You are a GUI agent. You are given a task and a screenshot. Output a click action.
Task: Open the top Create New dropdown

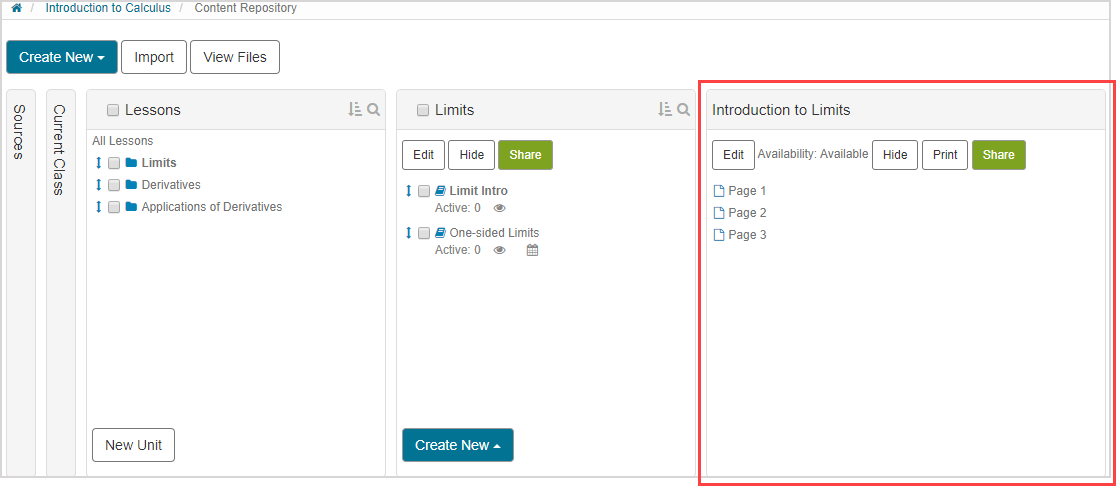[62, 57]
